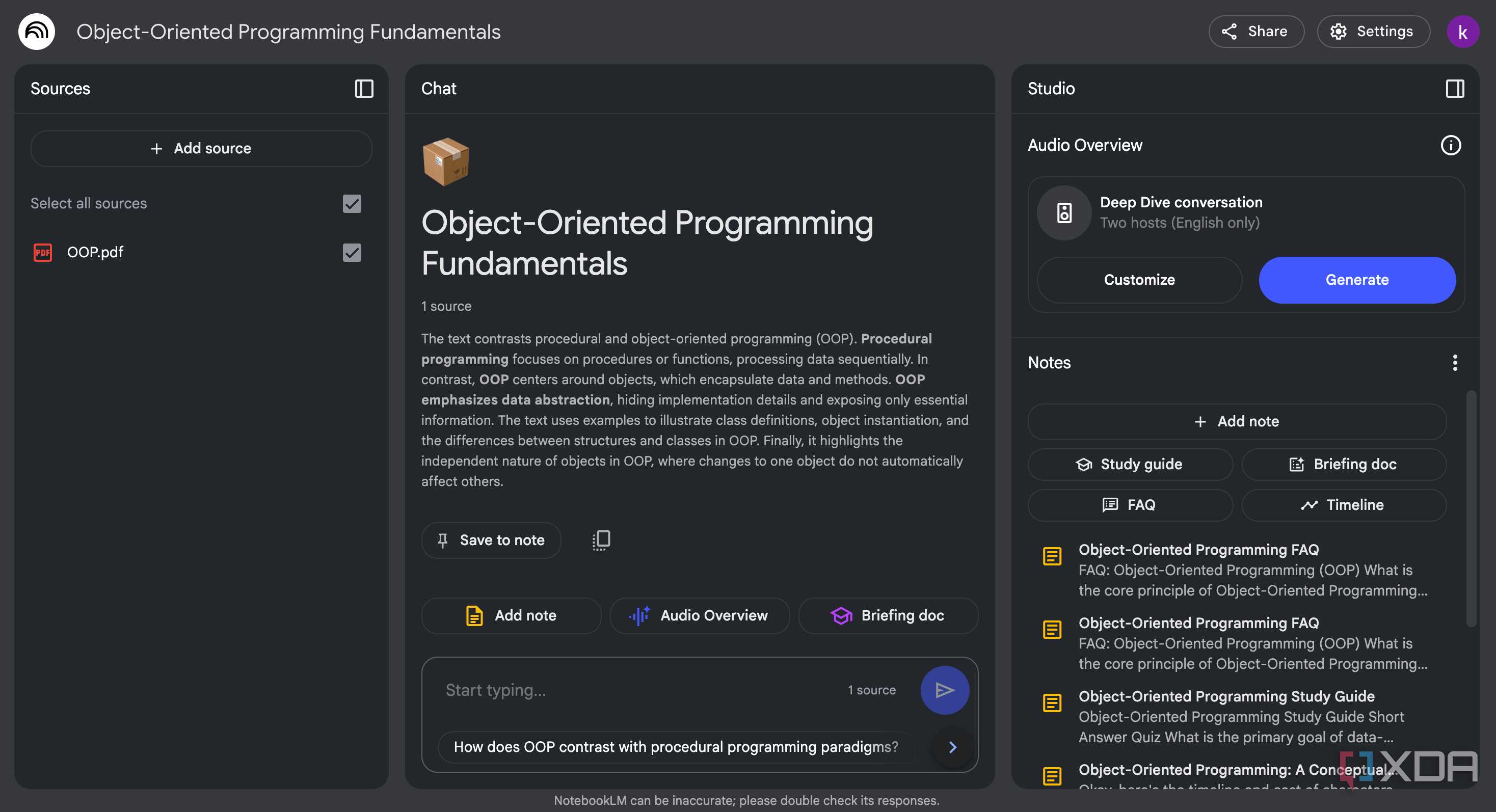Create a Timeline note
This screenshot has width=1496, height=812.
coord(1343,505)
